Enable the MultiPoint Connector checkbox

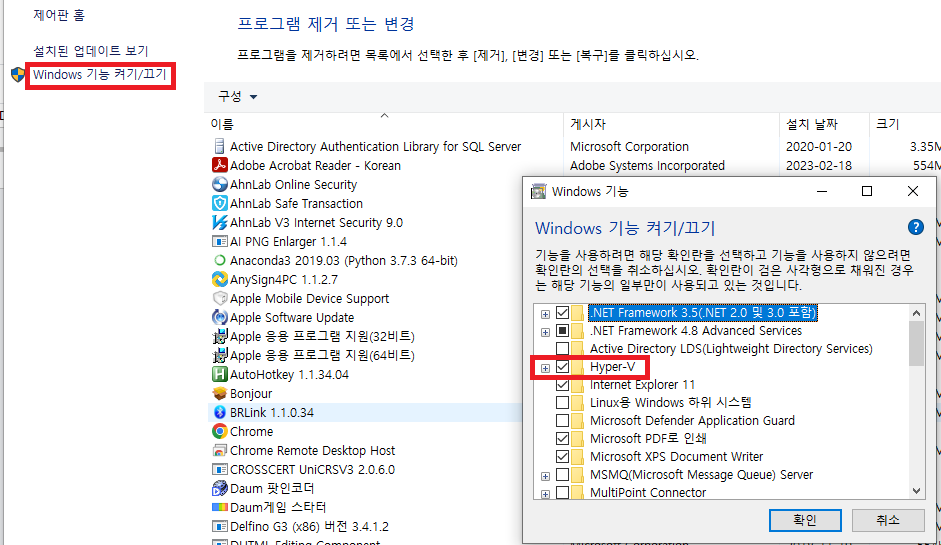click(562, 493)
